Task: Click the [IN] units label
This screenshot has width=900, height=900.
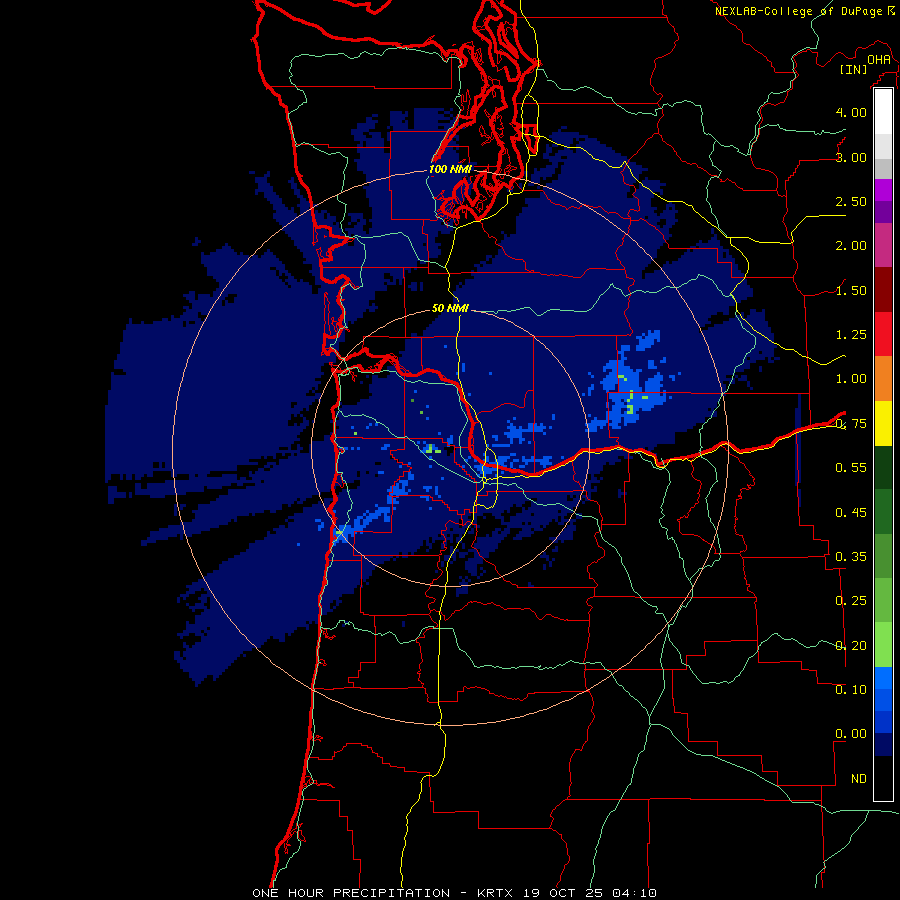Action: pyautogui.click(x=854, y=69)
